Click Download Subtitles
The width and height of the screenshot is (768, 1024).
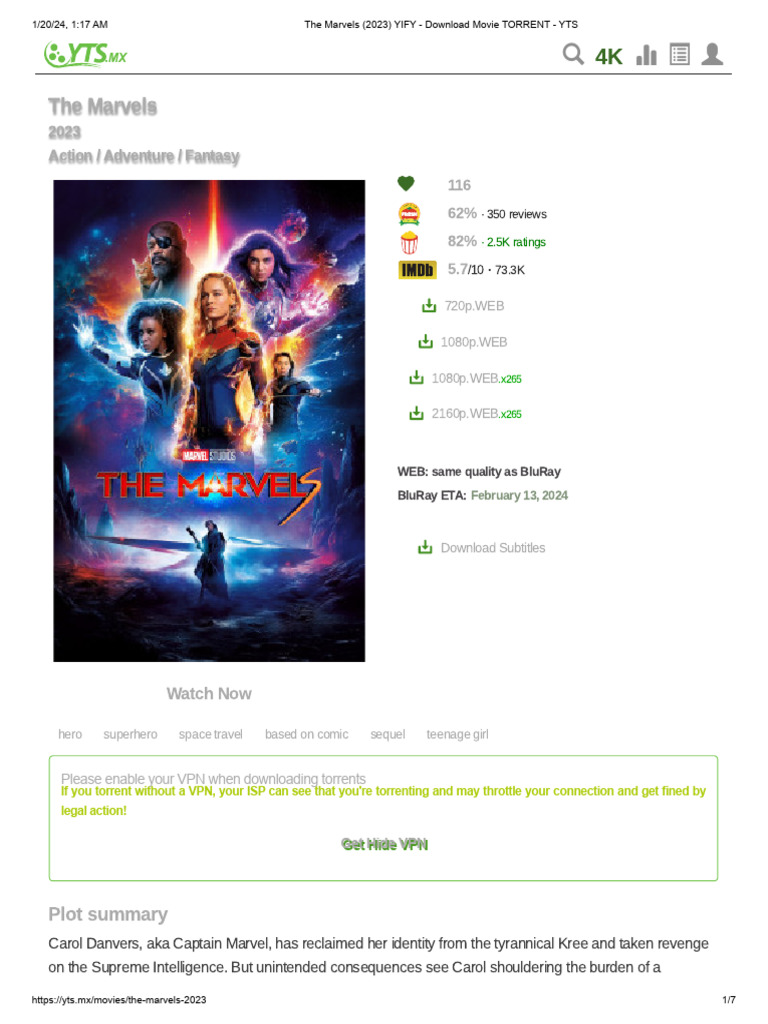click(x=481, y=547)
